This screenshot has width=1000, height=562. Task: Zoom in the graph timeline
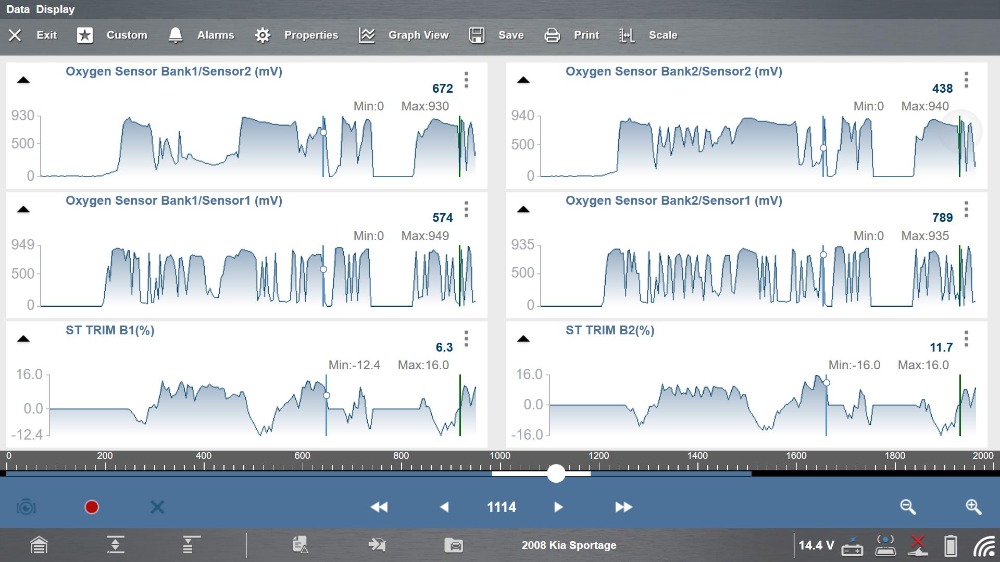(x=973, y=507)
